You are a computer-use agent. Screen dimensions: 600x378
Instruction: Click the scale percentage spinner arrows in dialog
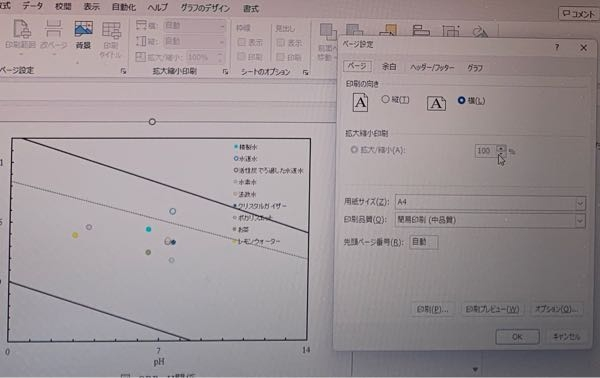[x=501, y=150]
